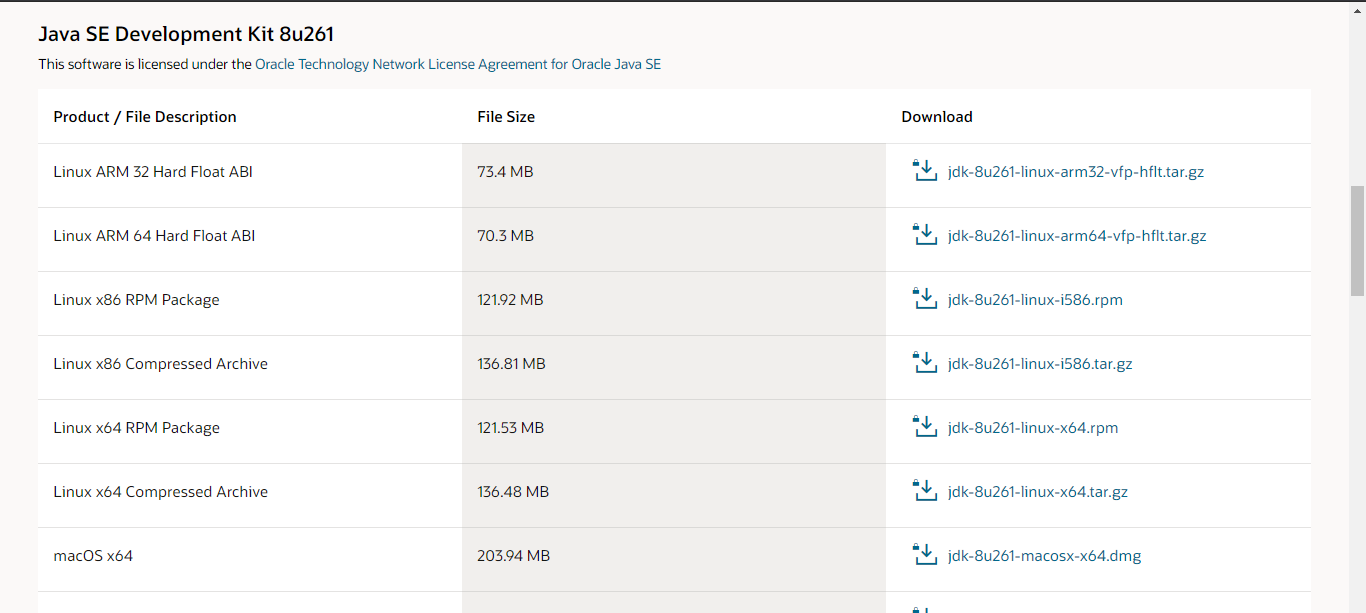The height and width of the screenshot is (613, 1366).
Task: Download jdk-8u261-linux-x64.rpm file link
Action: pos(1033,428)
